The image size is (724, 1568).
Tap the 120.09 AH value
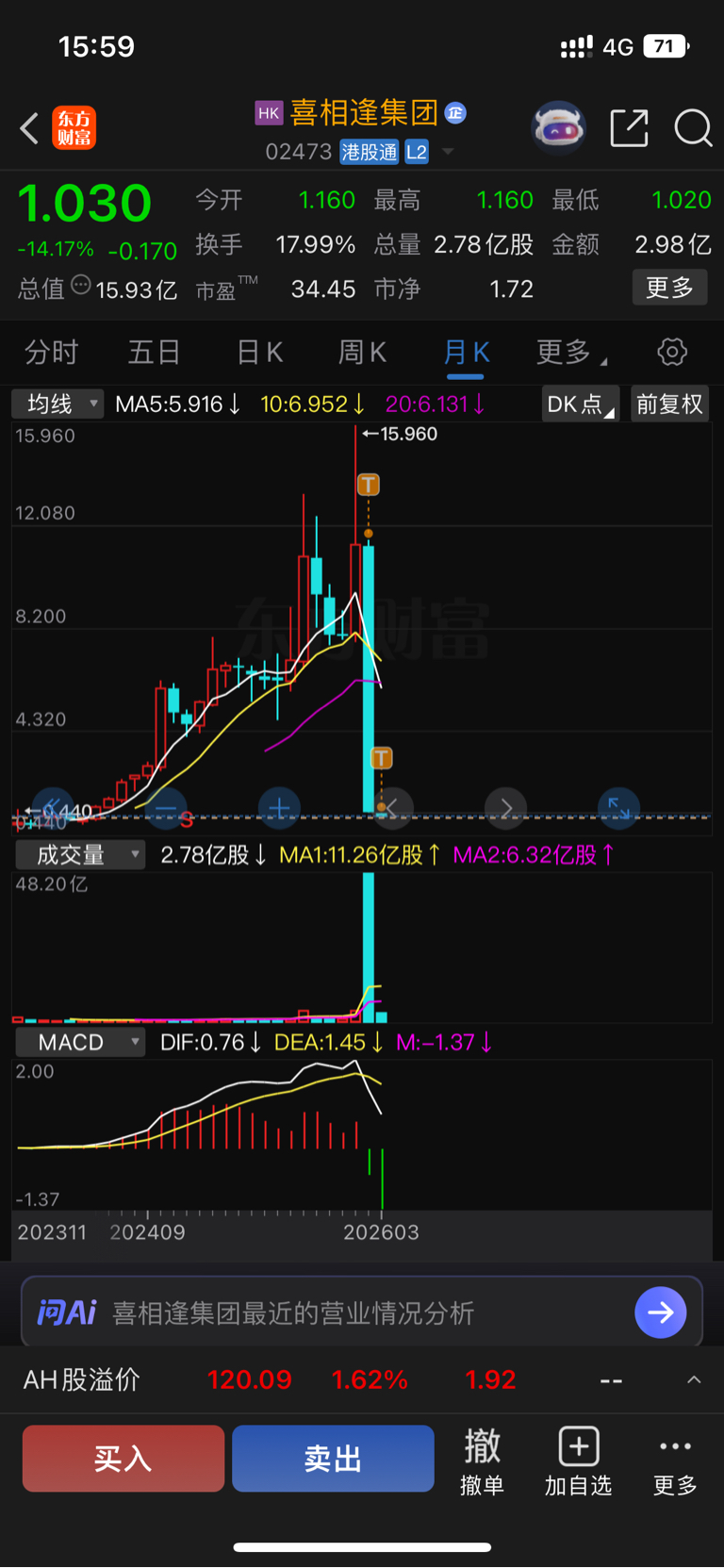coord(250,1380)
